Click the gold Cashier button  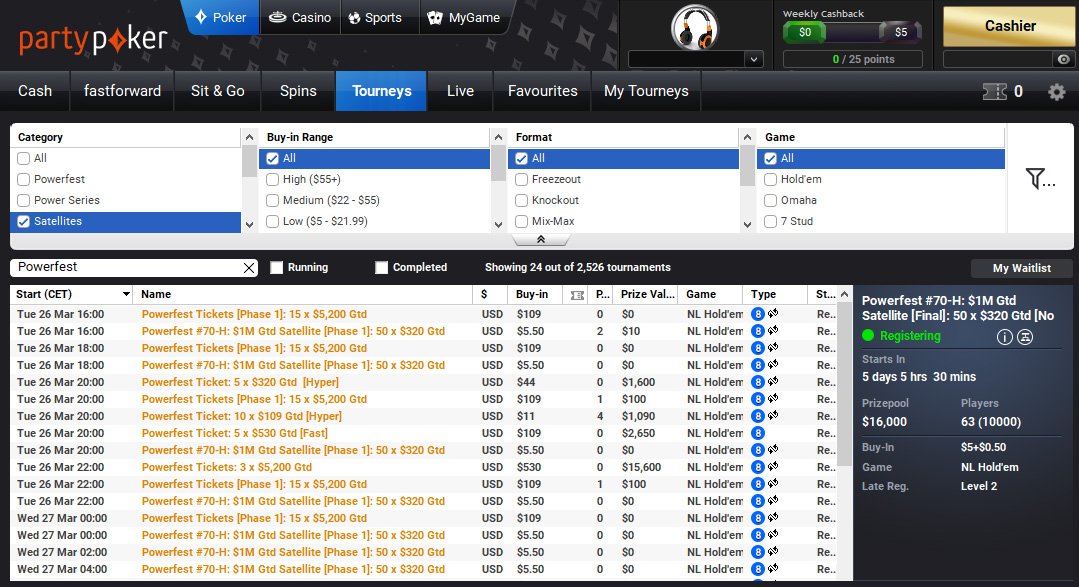1010,26
